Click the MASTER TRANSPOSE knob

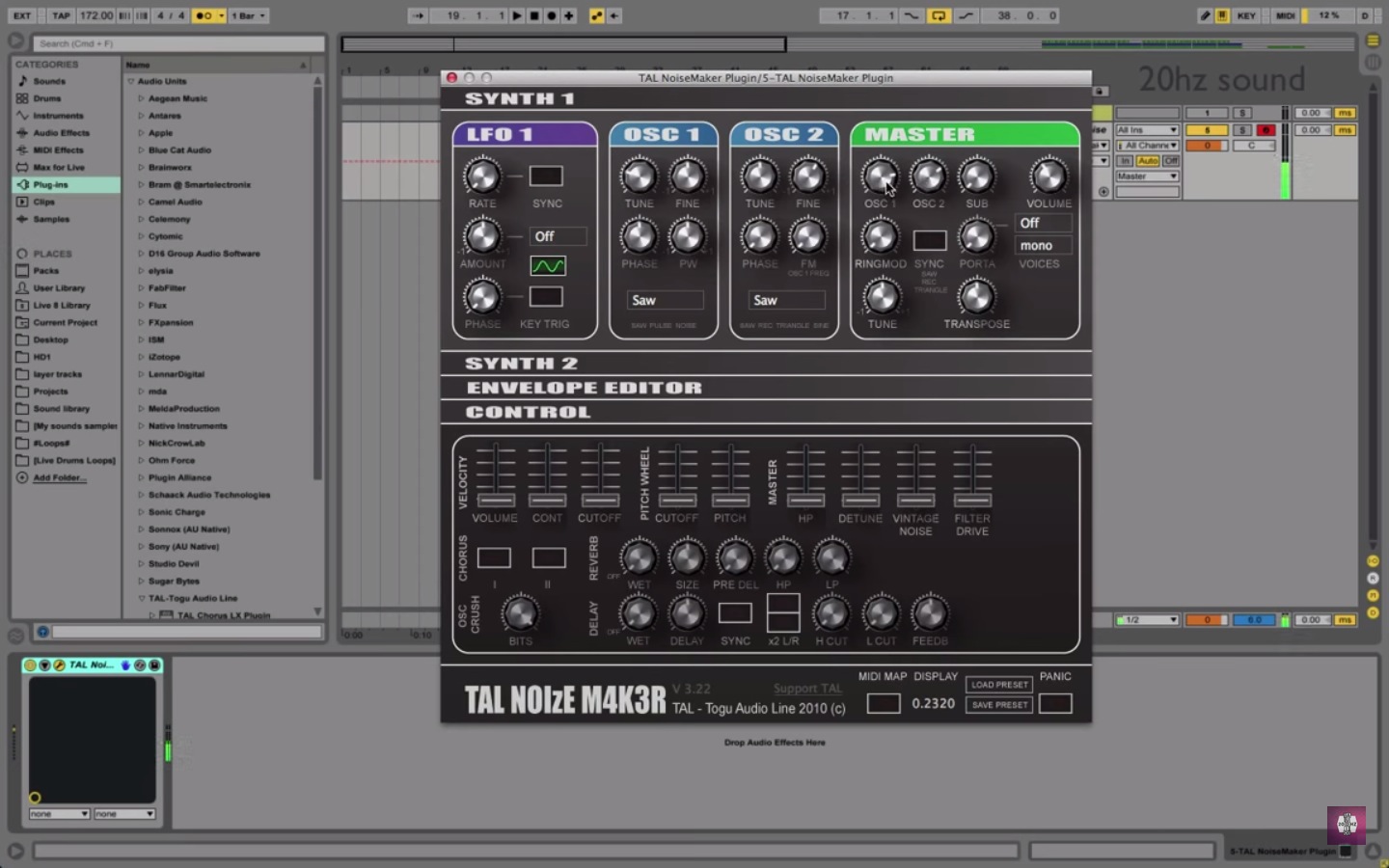coord(976,297)
